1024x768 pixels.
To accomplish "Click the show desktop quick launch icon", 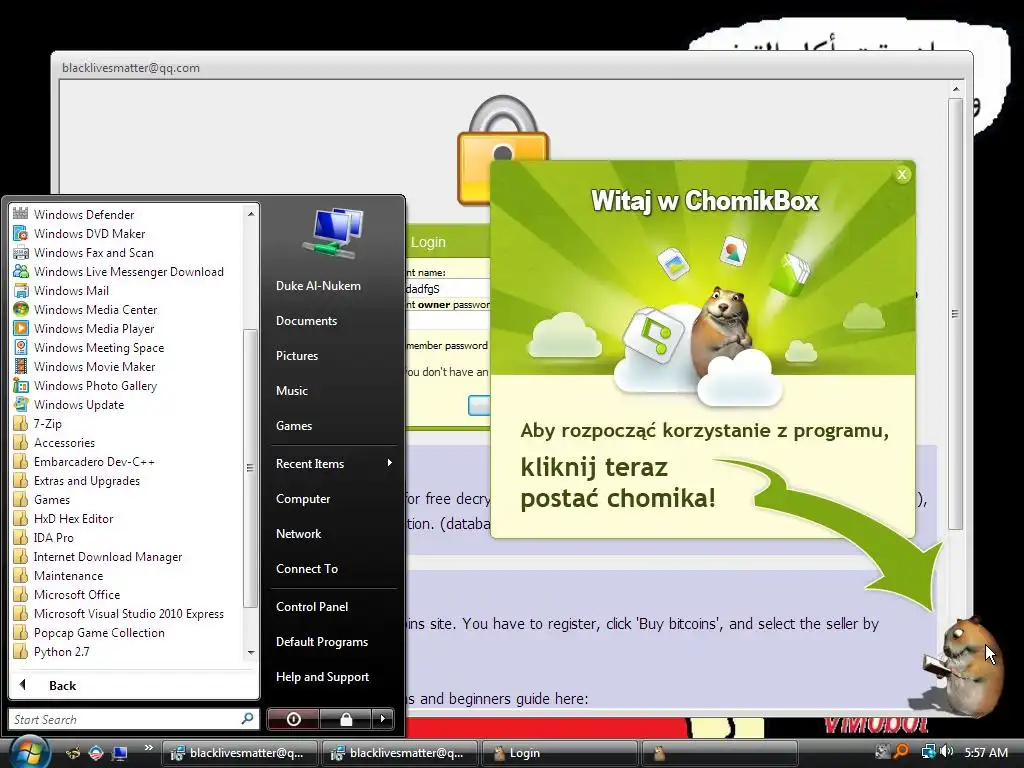I will pyautogui.click(x=120, y=753).
